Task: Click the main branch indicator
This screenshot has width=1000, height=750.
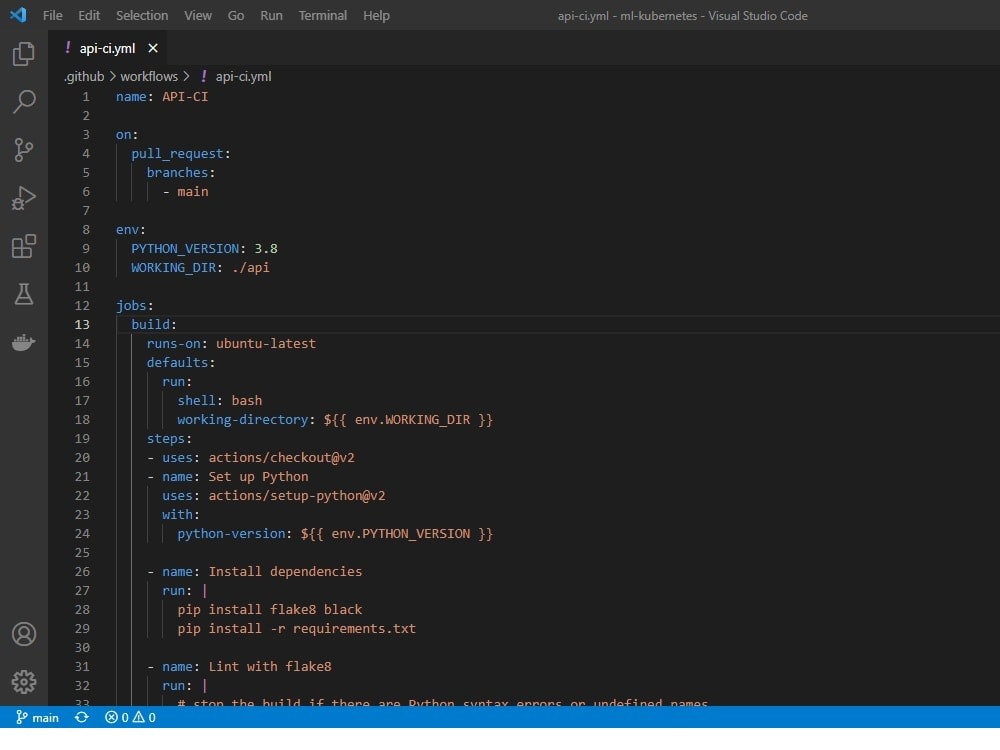Action: pos(37,717)
